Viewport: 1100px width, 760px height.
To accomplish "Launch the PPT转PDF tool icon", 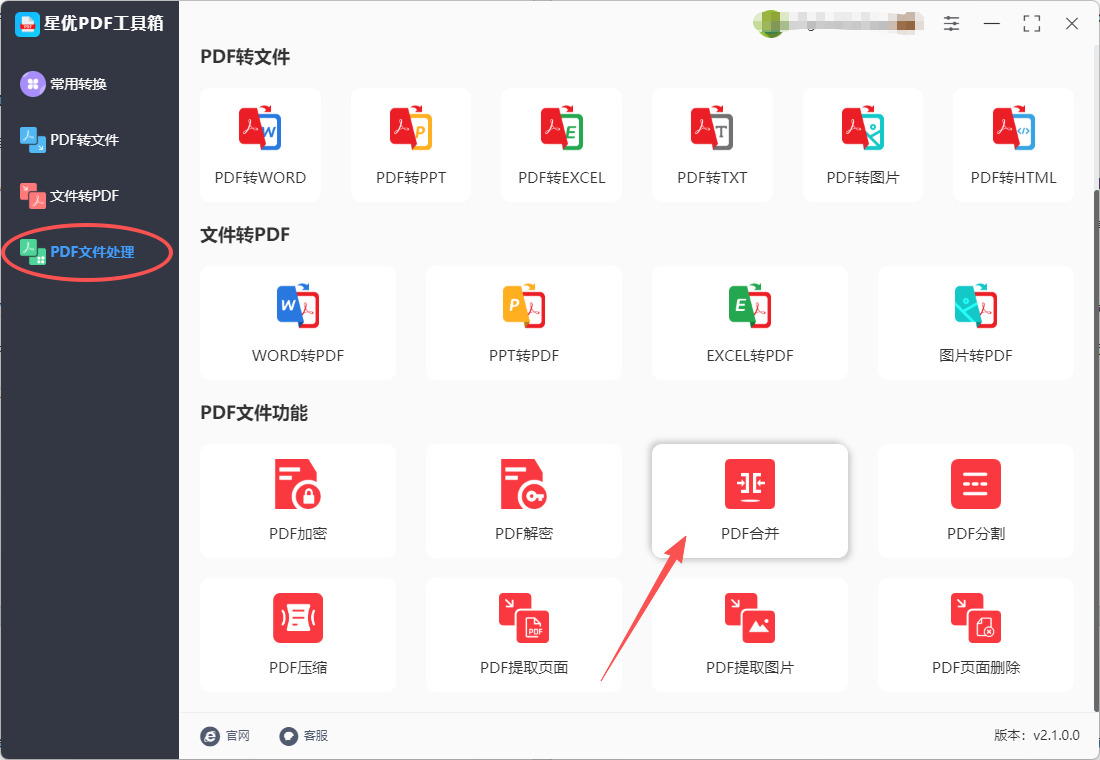I will (524, 306).
